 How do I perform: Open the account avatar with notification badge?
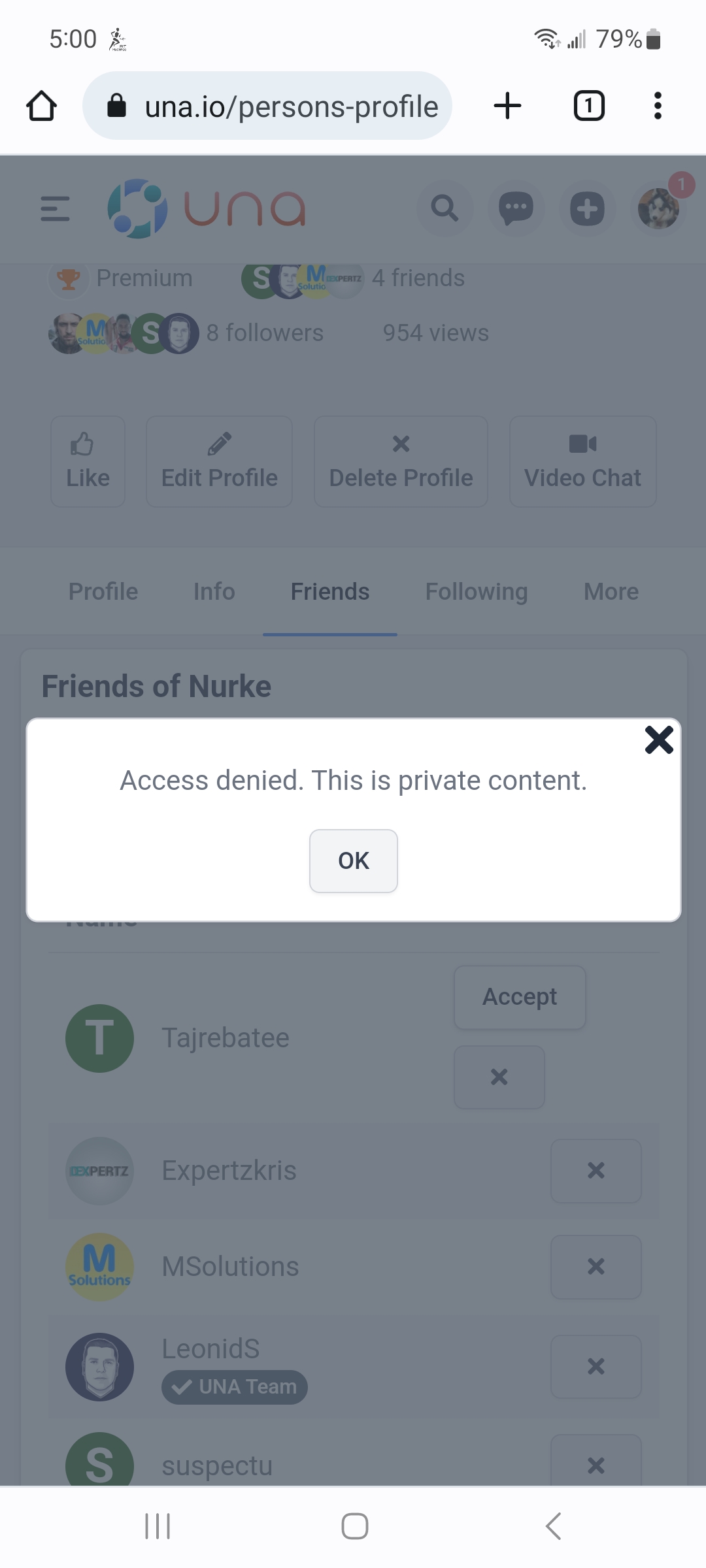(659, 209)
